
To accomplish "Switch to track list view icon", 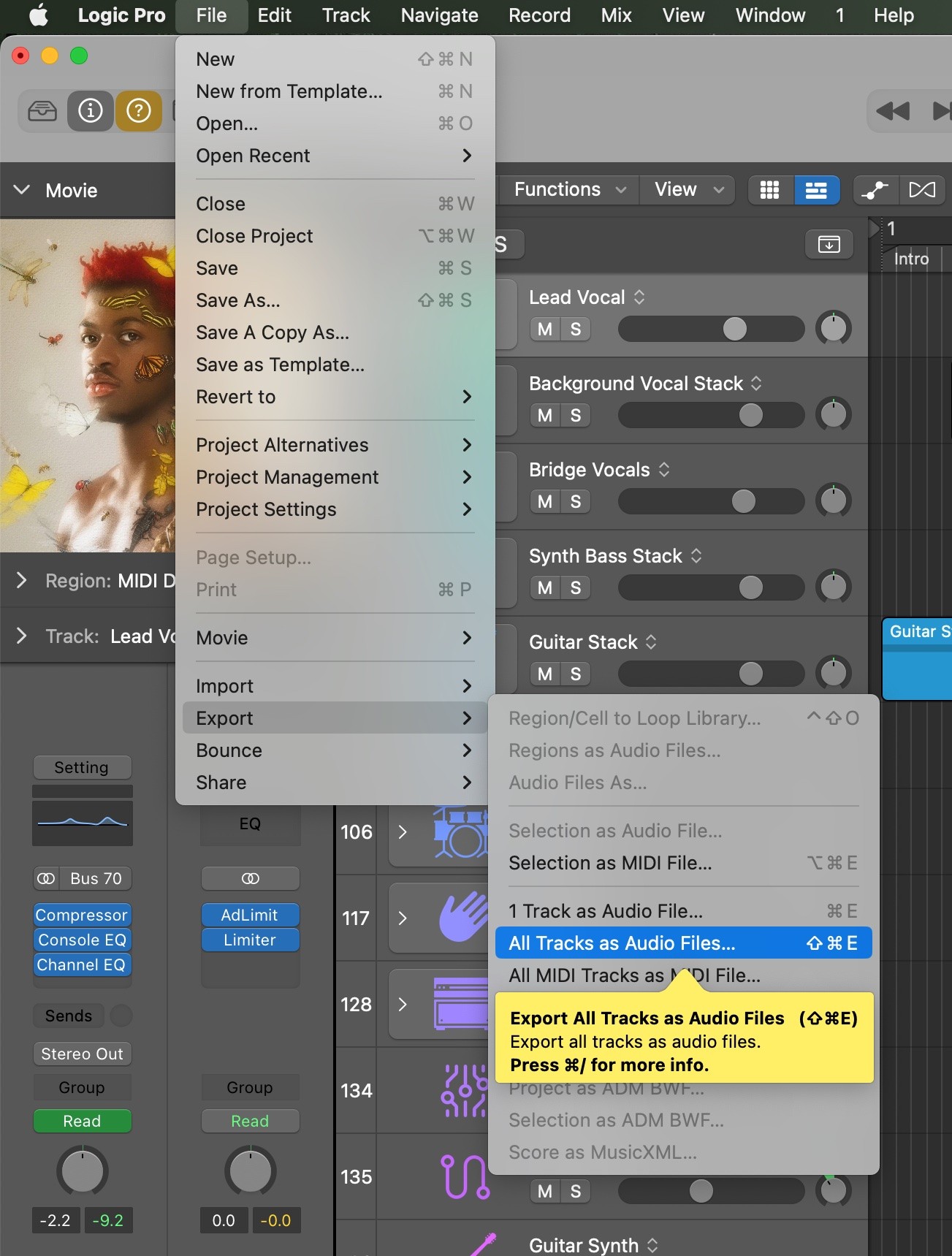I will (816, 190).
